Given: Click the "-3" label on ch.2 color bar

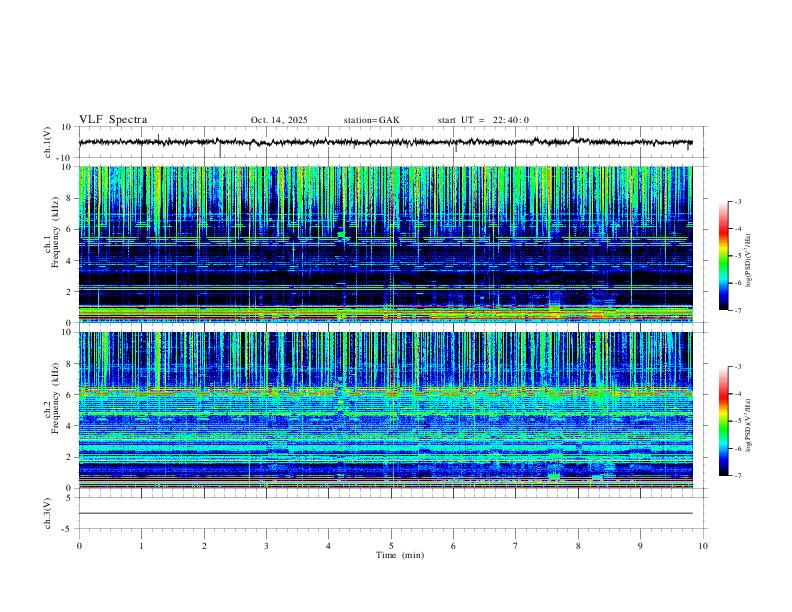Looking at the screenshot, I should 737,367.
